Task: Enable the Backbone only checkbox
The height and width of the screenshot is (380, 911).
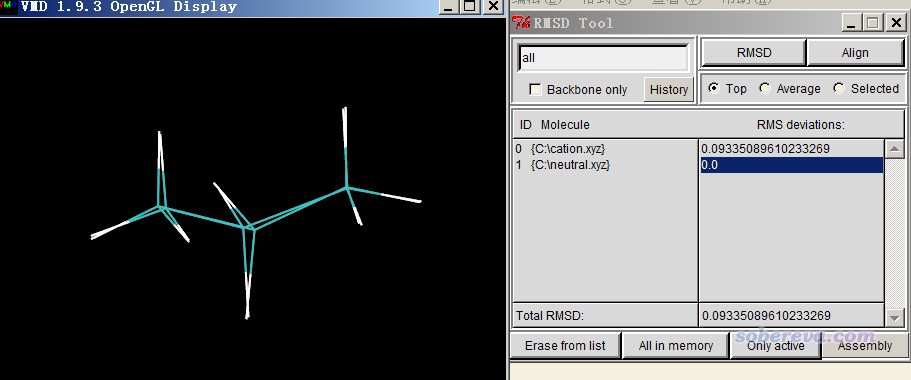Action: pos(535,89)
